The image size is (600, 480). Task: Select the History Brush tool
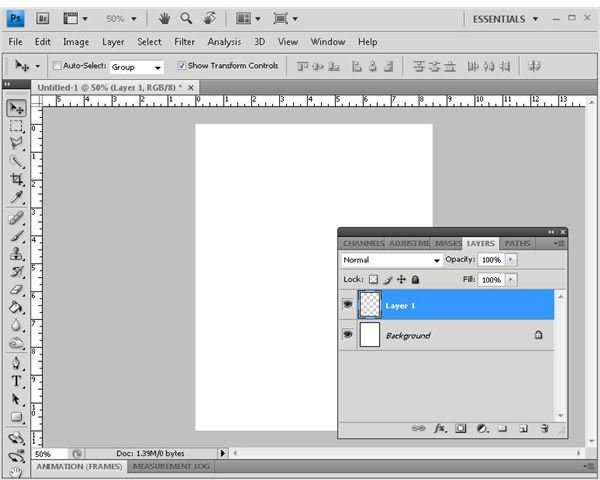[16, 272]
